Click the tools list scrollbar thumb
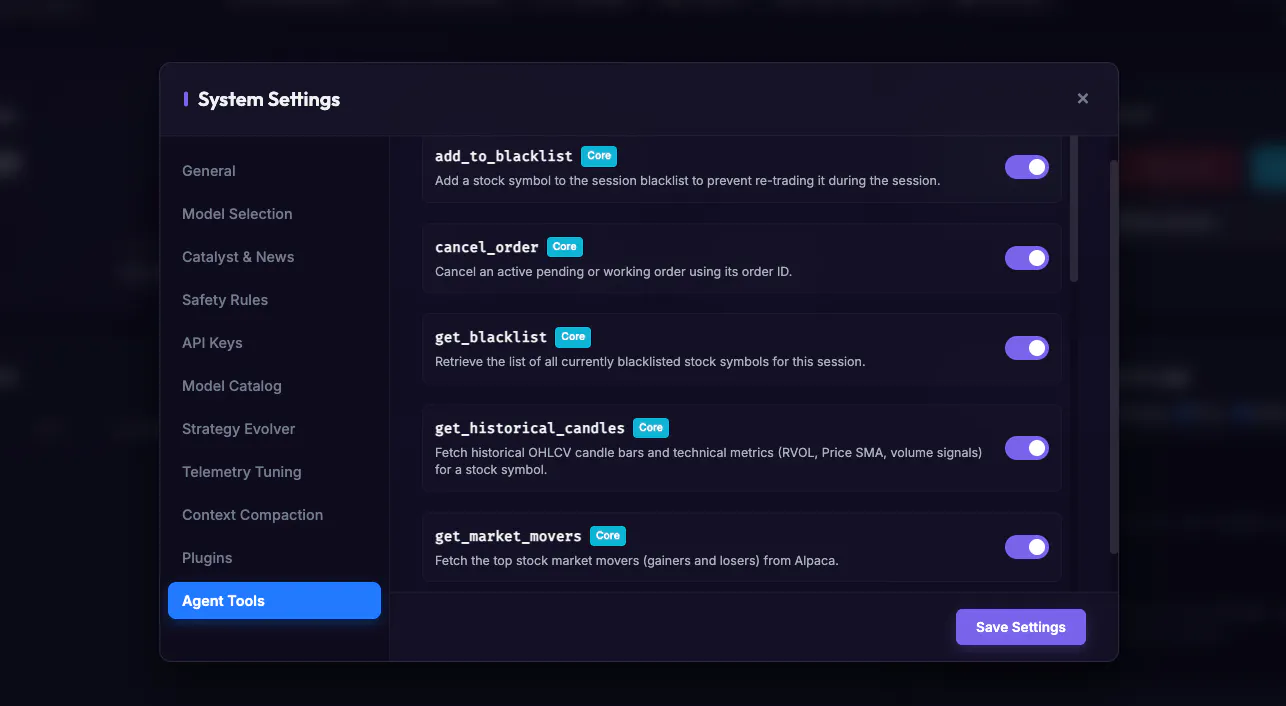 coord(1074,208)
